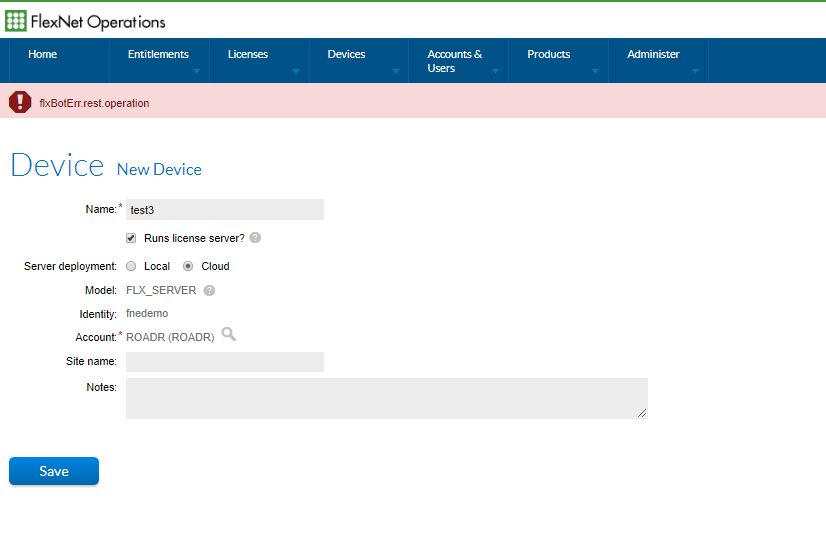Grab the Notes textarea resize handle

click(x=642, y=413)
